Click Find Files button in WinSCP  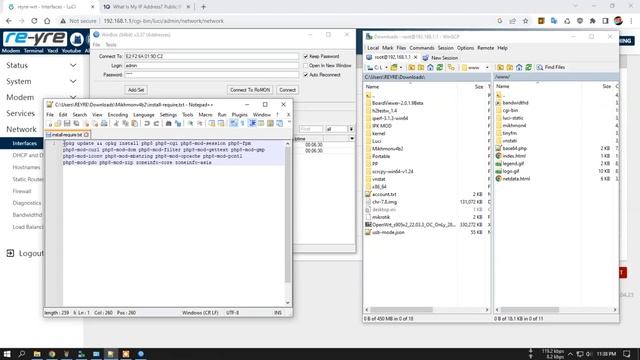pos(551,67)
